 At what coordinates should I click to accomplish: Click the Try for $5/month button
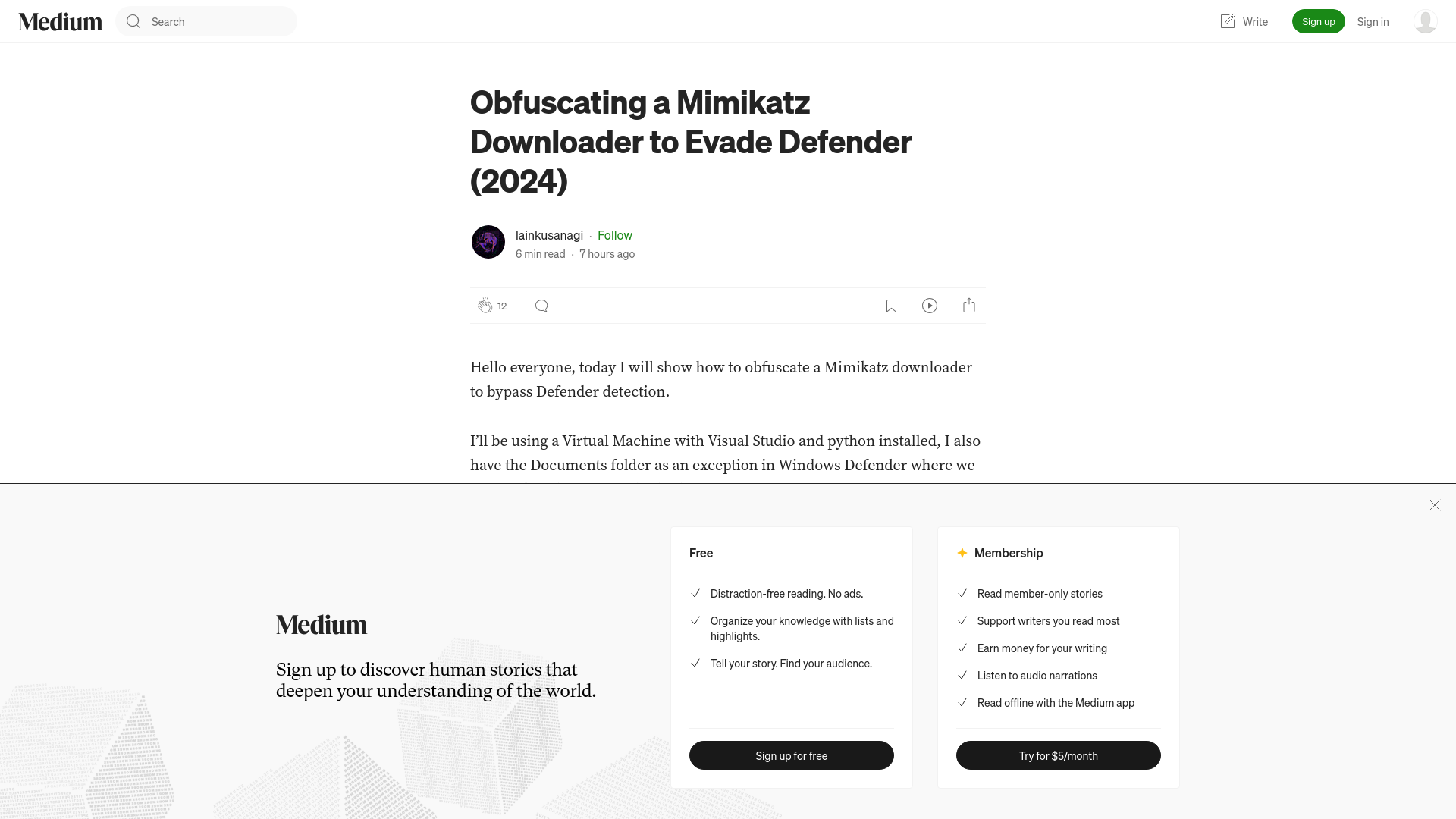[x=1058, y=755]
